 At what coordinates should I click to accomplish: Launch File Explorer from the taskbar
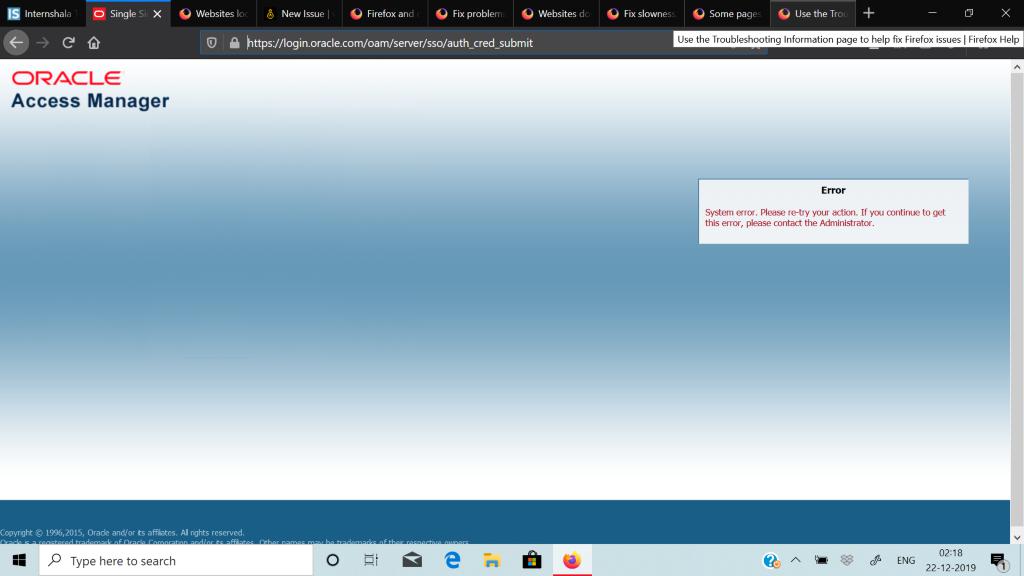tap(491, 560)
